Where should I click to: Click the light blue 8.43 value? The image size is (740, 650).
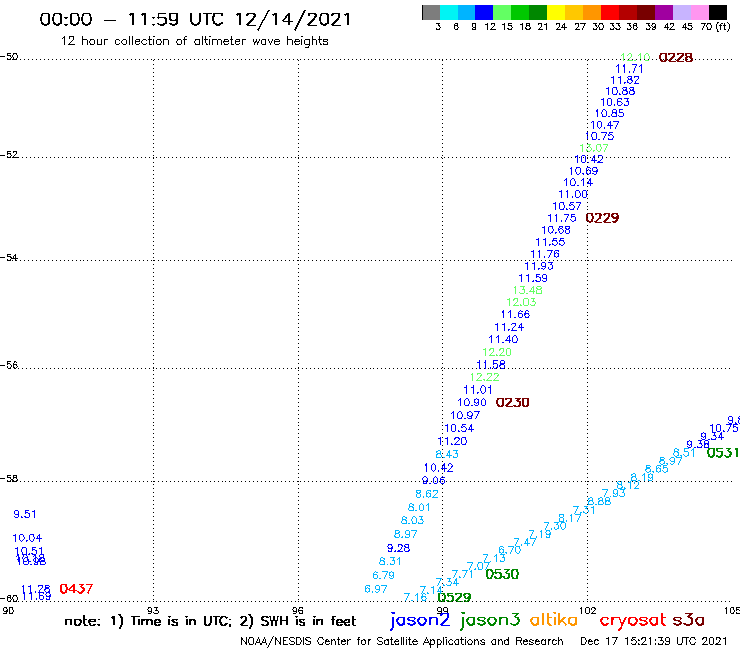pos(446,454)
